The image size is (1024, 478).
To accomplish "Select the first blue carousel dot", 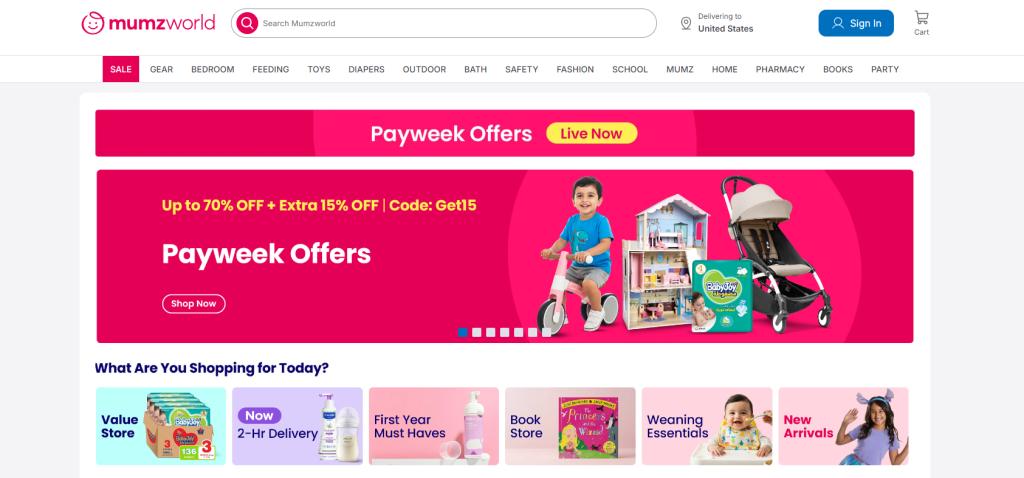I will tap(463, 332).
